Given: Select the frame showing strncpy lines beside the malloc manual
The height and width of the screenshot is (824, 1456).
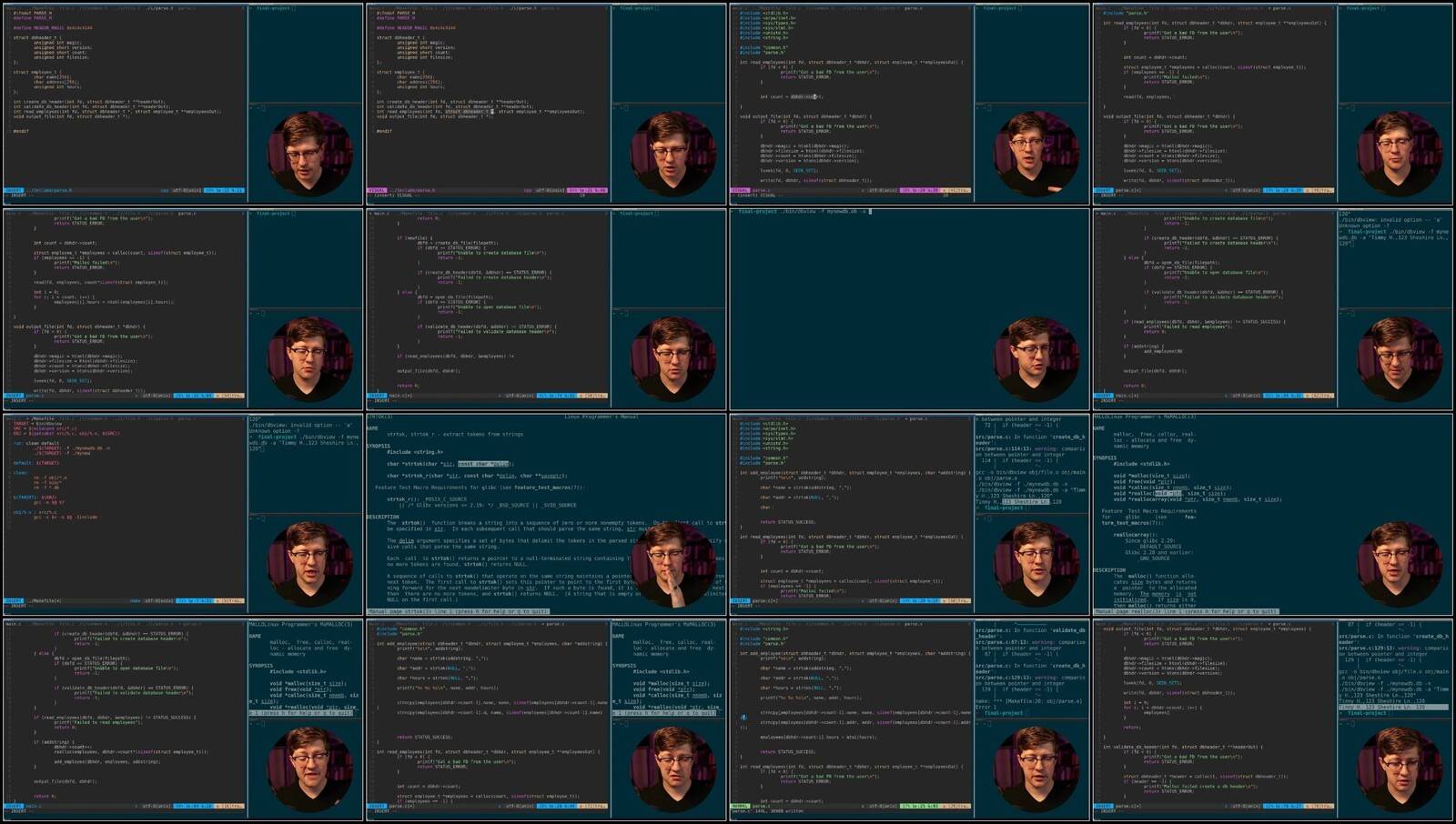Looking at the screenshot, I should (x=546, y=720).
